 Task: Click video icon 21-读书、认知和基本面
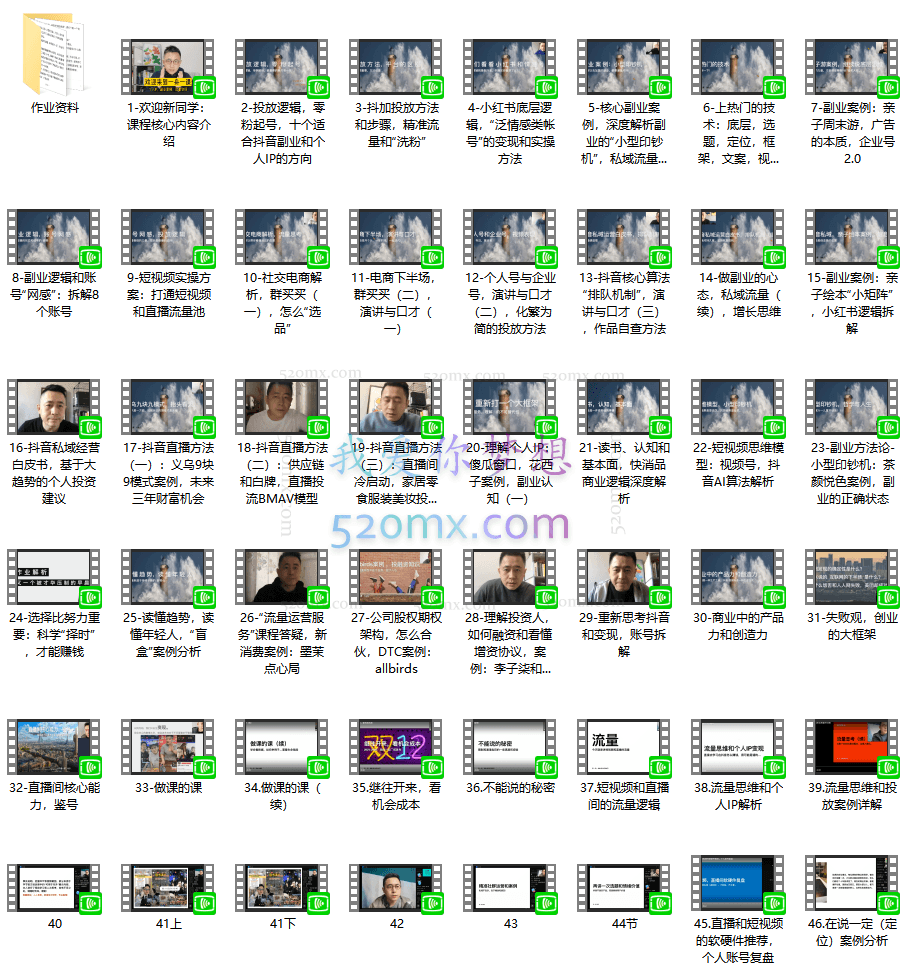[x=624, y=407]
